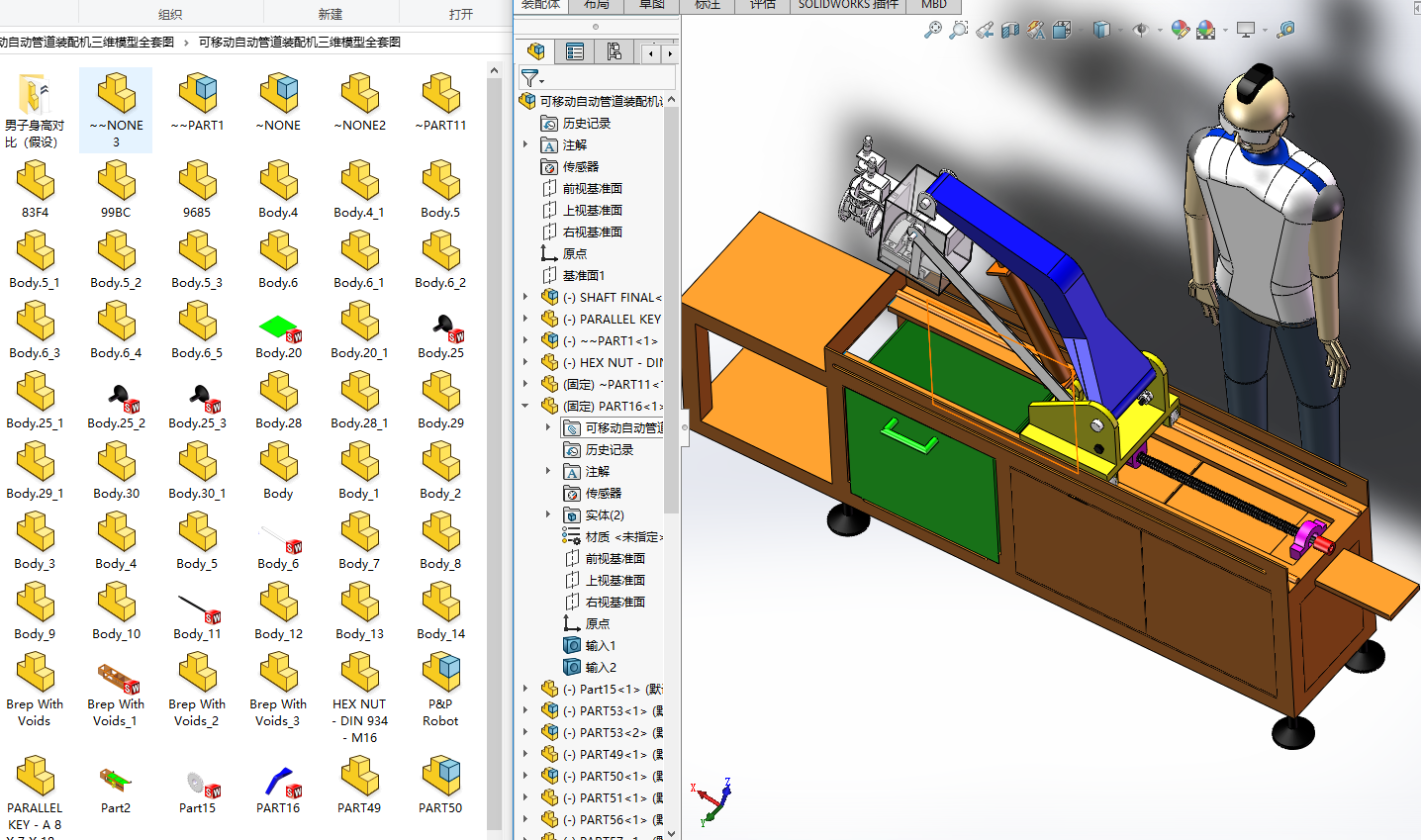Select the PART50<1> component in the tree
This screenshot has height=840, width=1421.
coord(603,776)
